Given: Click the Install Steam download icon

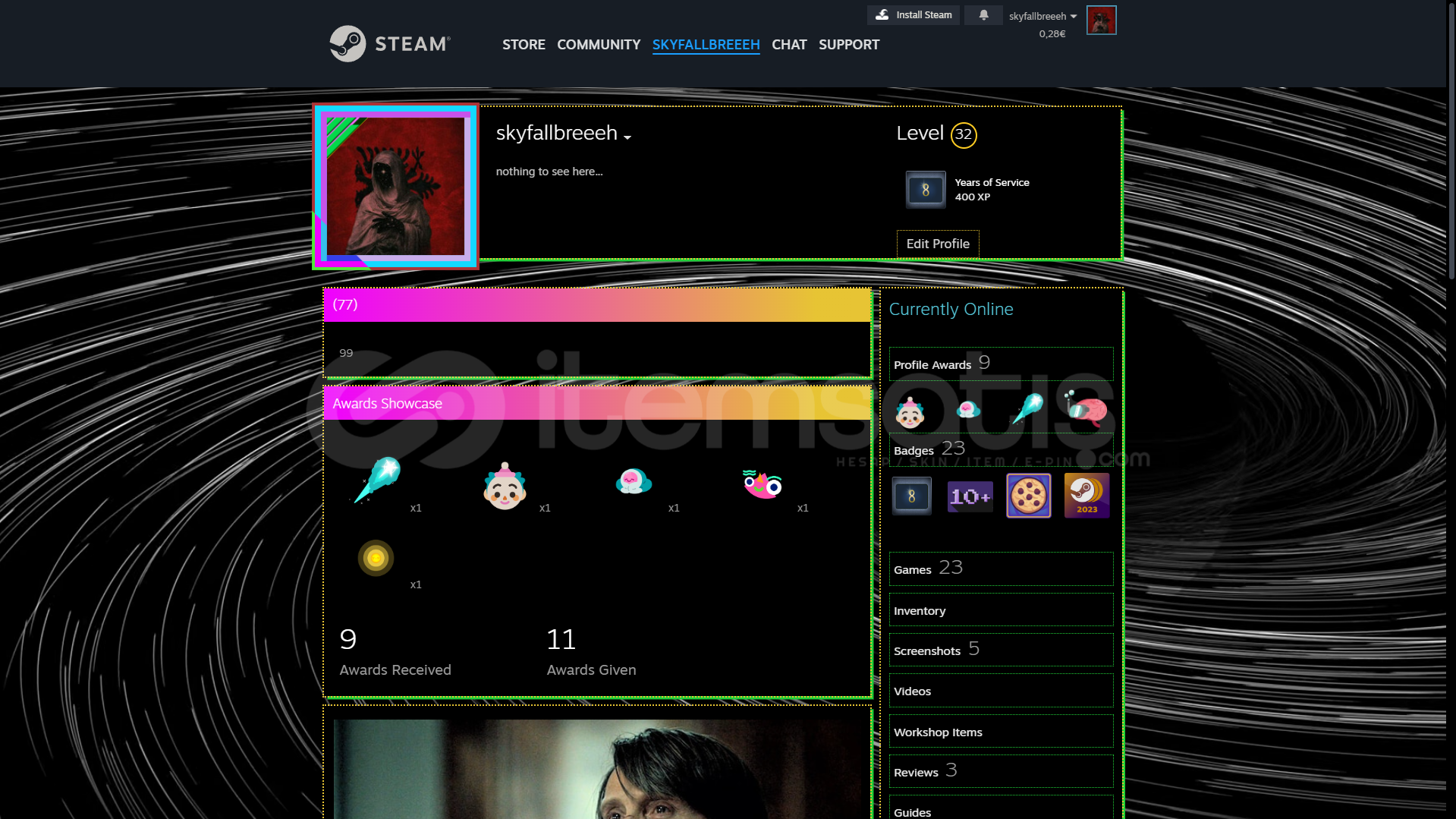Looking at the screenshot, I should [x=882, y=15].
